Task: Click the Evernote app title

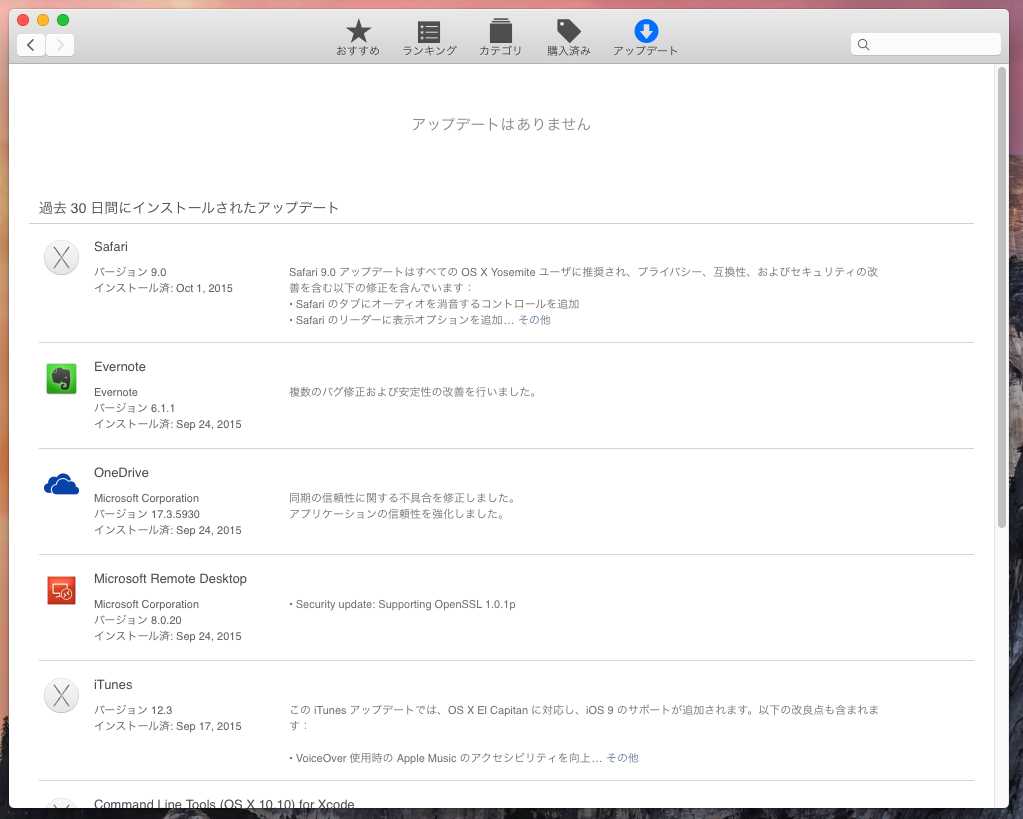Action: tap(120, 367)
